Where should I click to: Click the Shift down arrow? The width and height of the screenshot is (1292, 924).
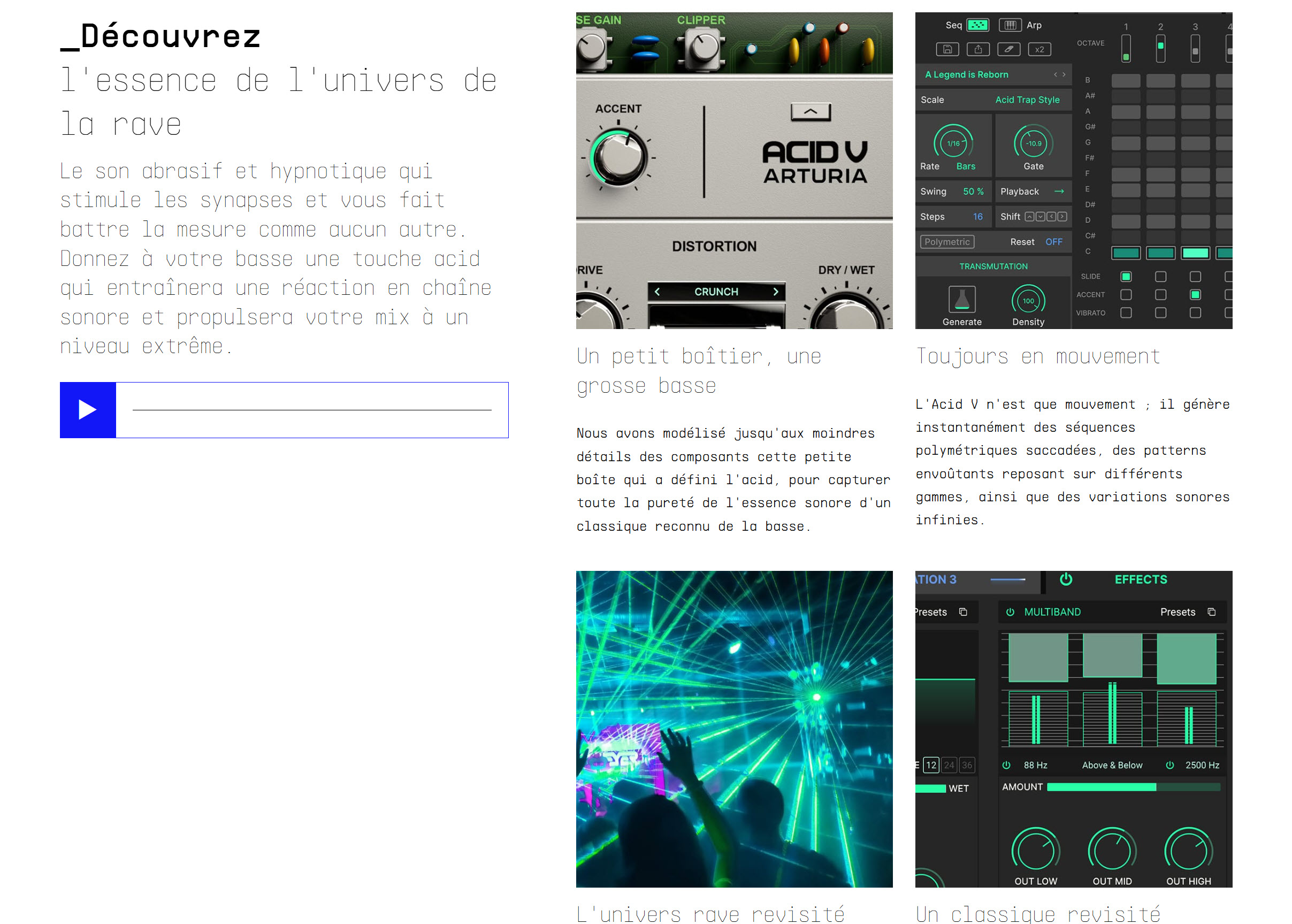point(1041,217)
